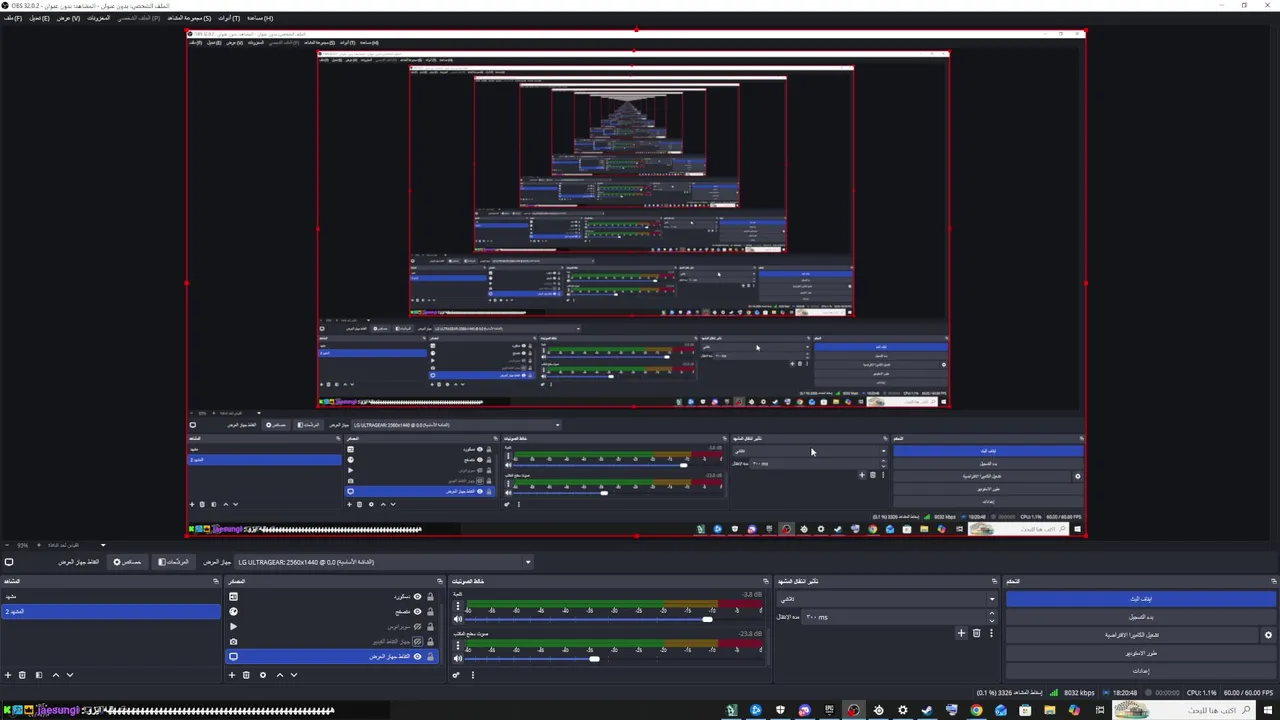Move scene down arrow in Scenes panel

coord(70,675)
